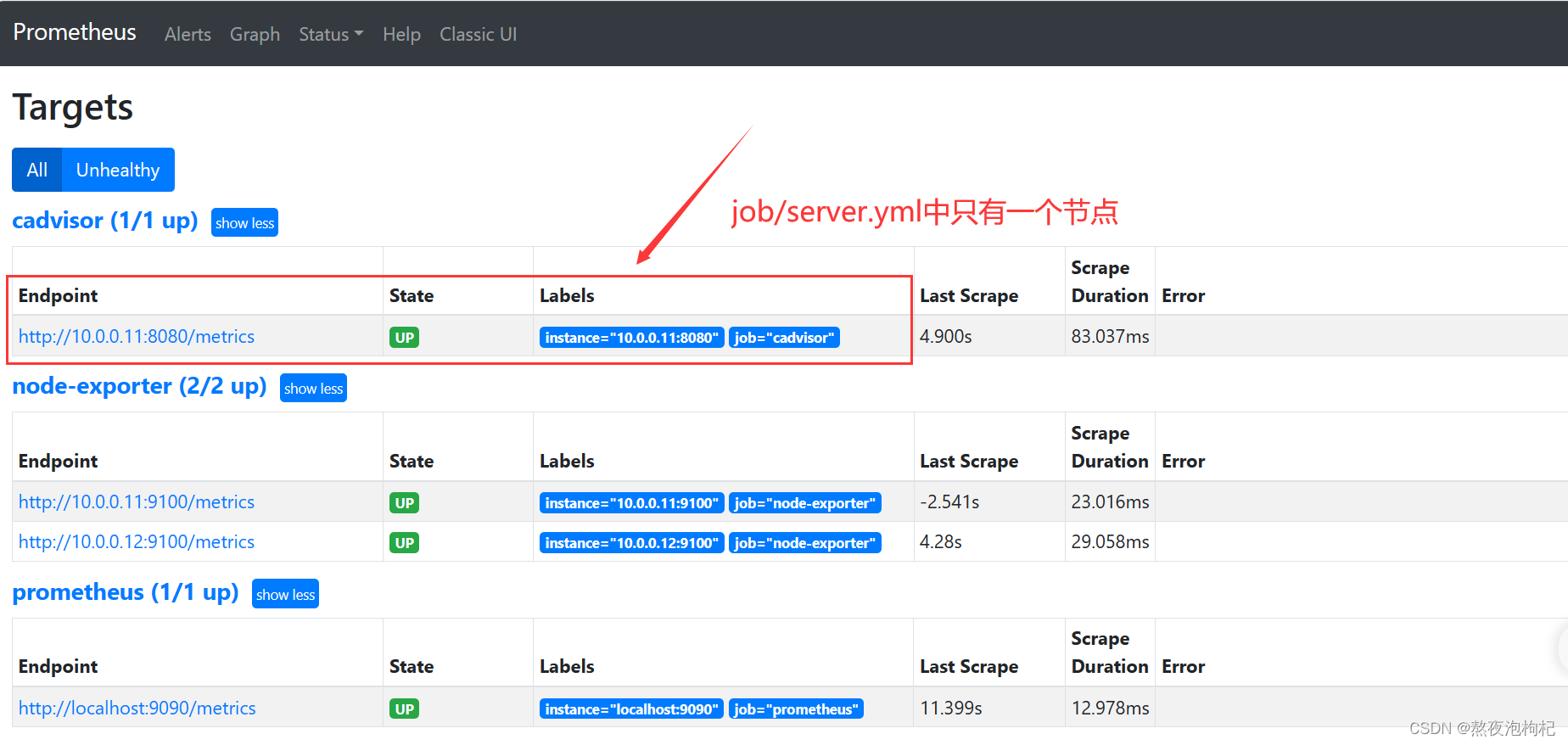Click the UP badge for 10.0.0.12:9100
This screenshot has width=1568, height=745.
pos(405,542)
